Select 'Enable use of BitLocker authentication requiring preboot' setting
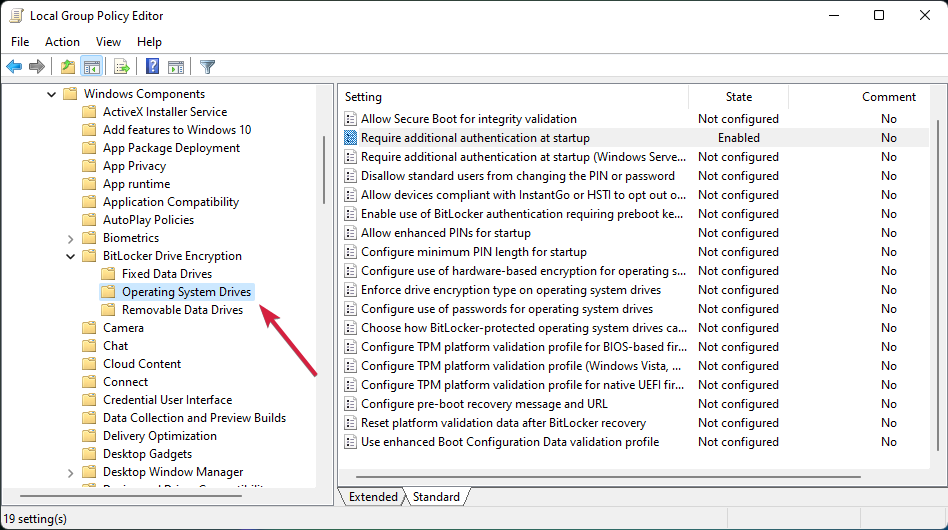 522,214
